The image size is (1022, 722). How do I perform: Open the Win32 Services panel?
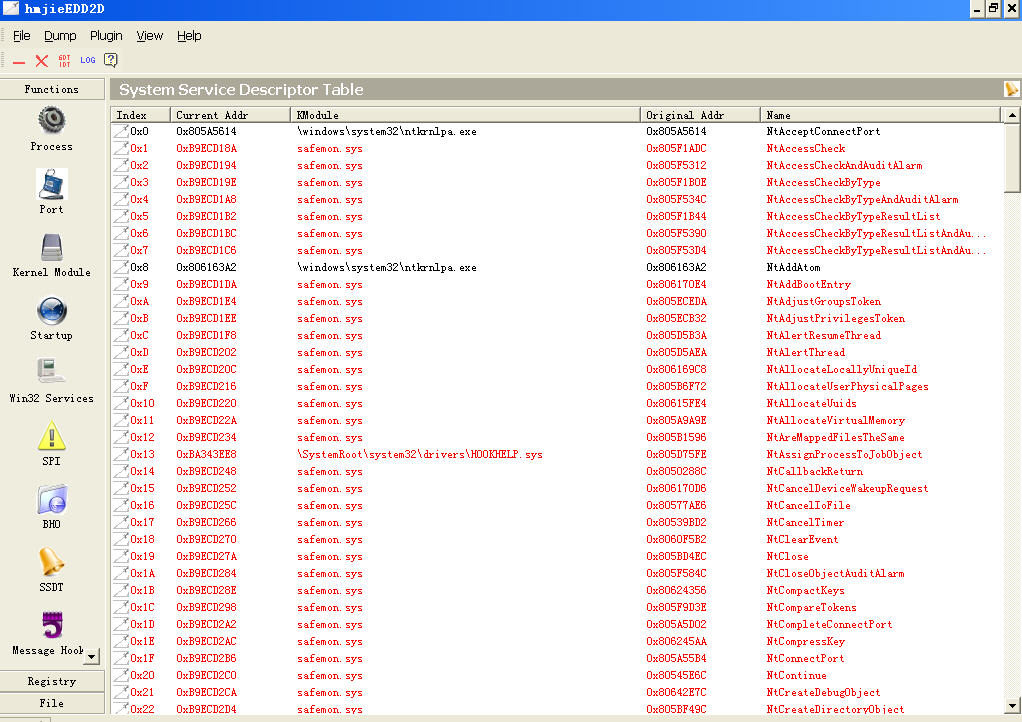point(51,374)
